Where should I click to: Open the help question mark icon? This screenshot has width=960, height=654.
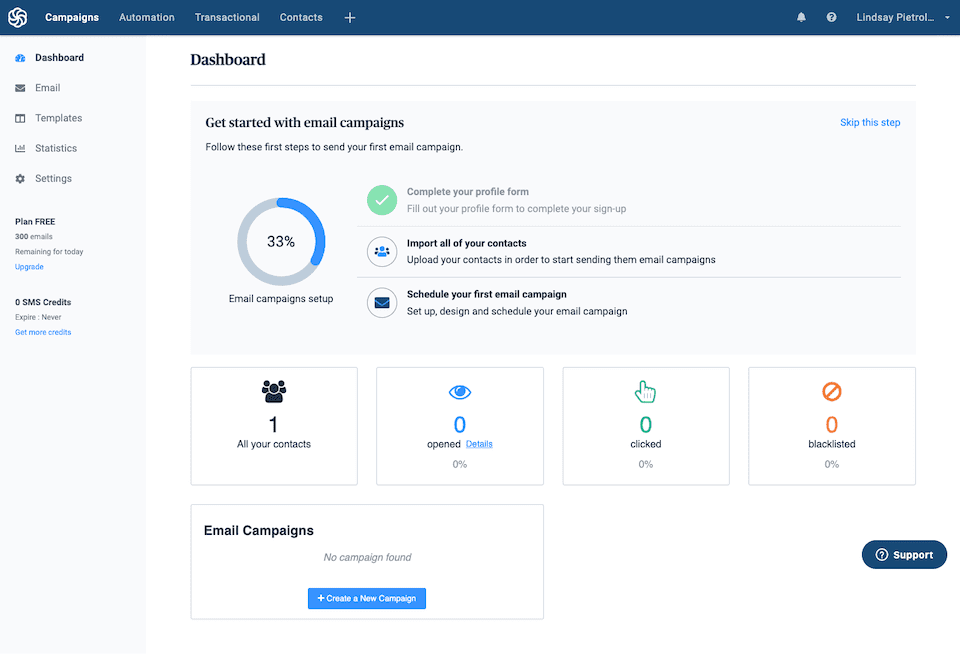(831, 17)
